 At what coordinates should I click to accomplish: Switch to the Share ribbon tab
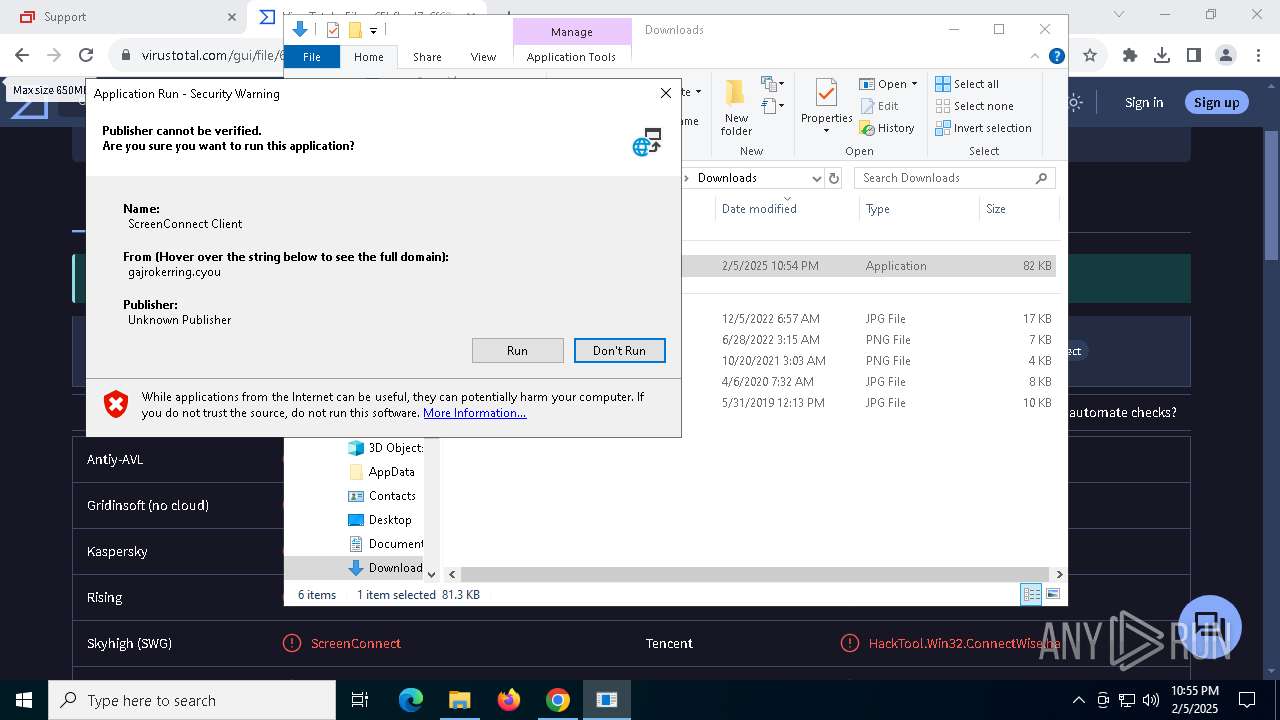pos(427,57)
